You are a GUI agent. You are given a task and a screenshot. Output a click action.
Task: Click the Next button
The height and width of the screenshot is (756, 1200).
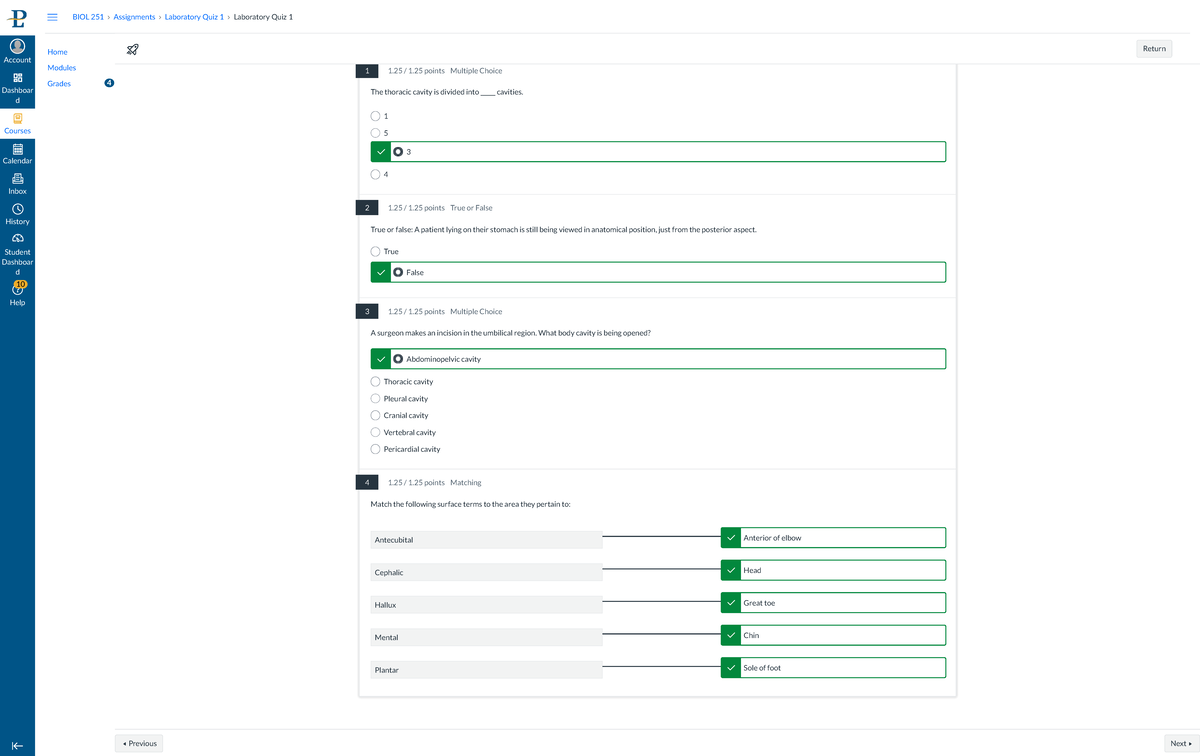click(1180, 743)
